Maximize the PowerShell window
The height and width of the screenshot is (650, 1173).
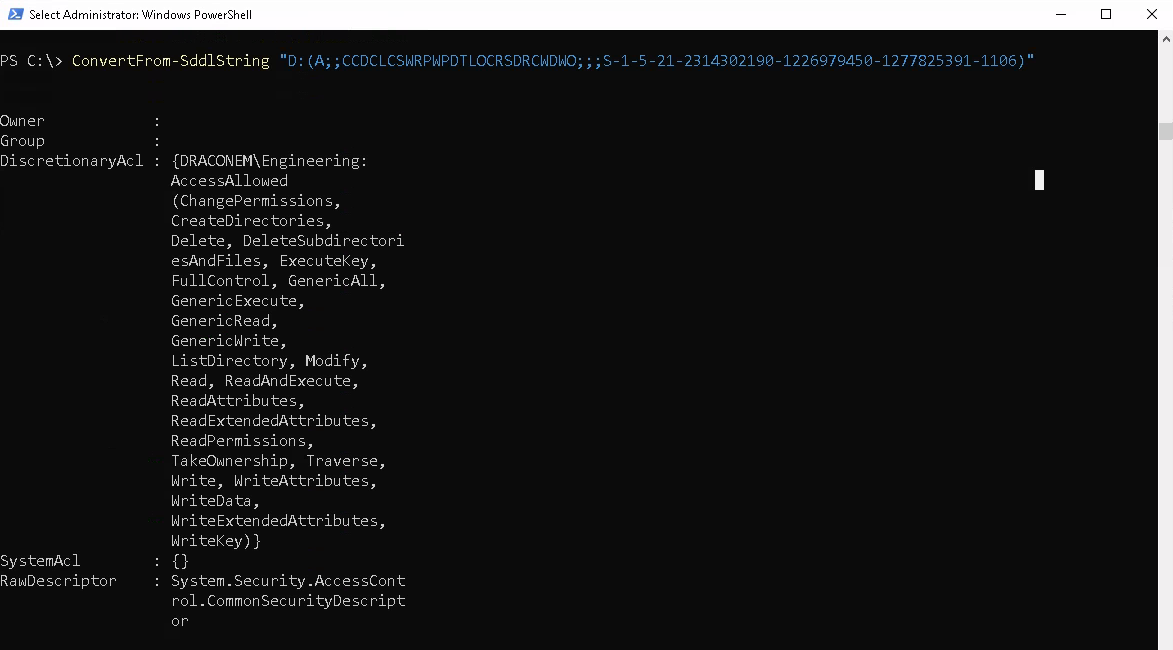point(1106,14)
